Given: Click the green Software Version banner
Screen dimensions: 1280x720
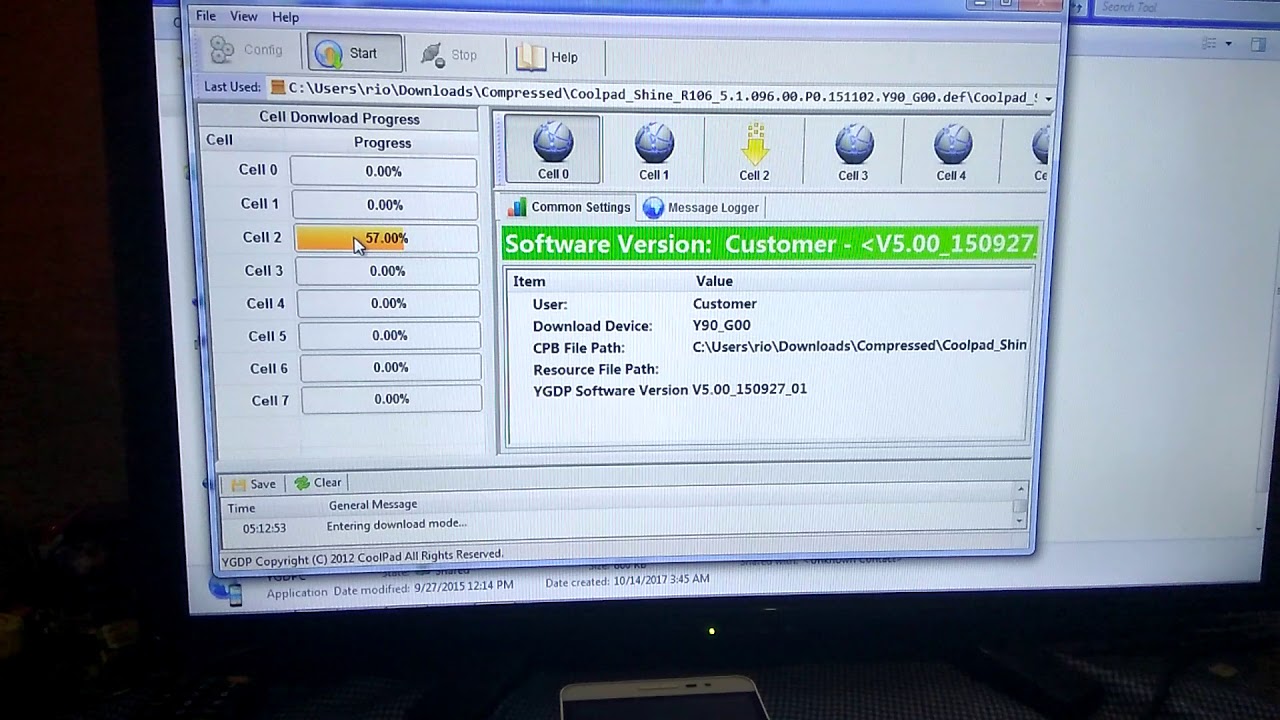Looking at the screenshot, I should click(768, 244).
